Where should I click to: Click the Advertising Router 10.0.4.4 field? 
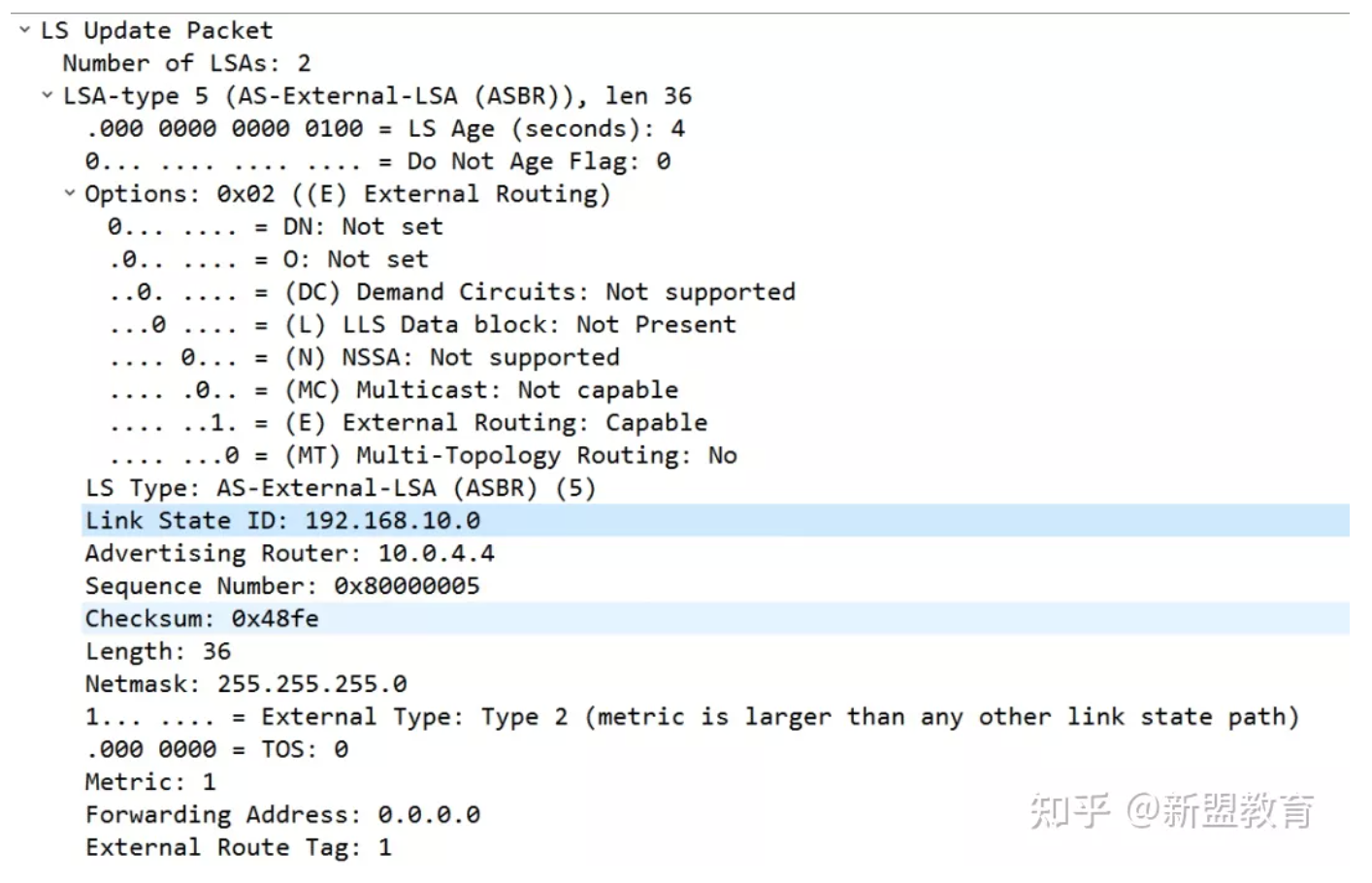point(289,553)
